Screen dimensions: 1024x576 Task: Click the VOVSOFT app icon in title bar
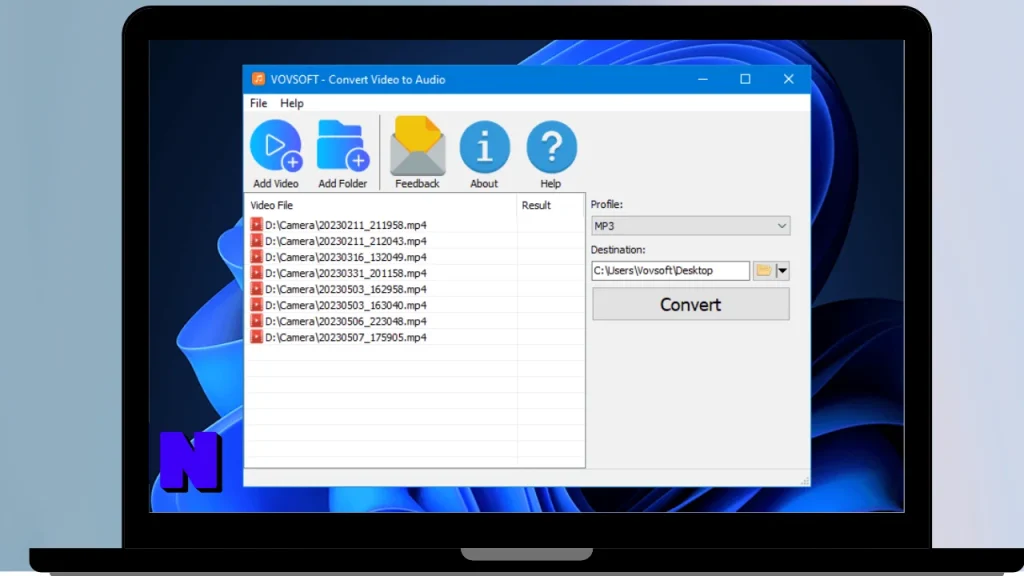[259, 79]
